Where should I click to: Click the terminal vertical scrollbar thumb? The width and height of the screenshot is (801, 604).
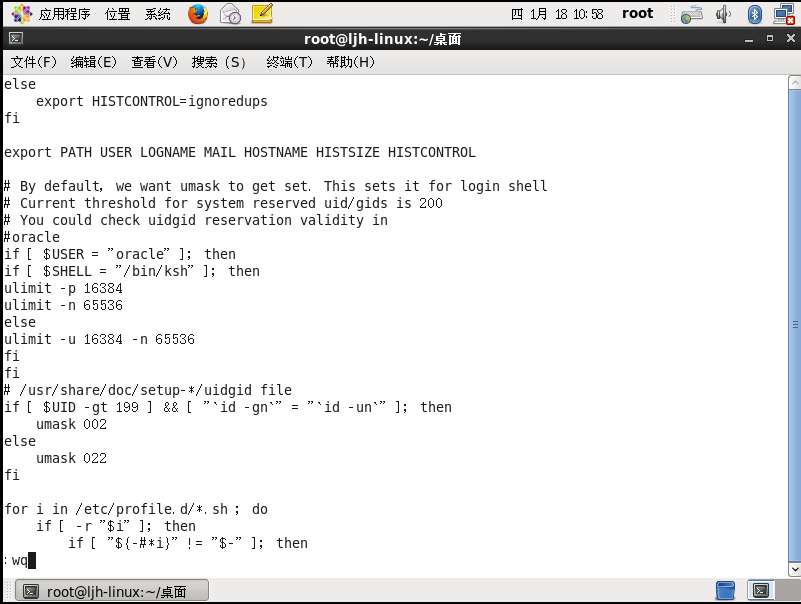click(x=794, y=326)
